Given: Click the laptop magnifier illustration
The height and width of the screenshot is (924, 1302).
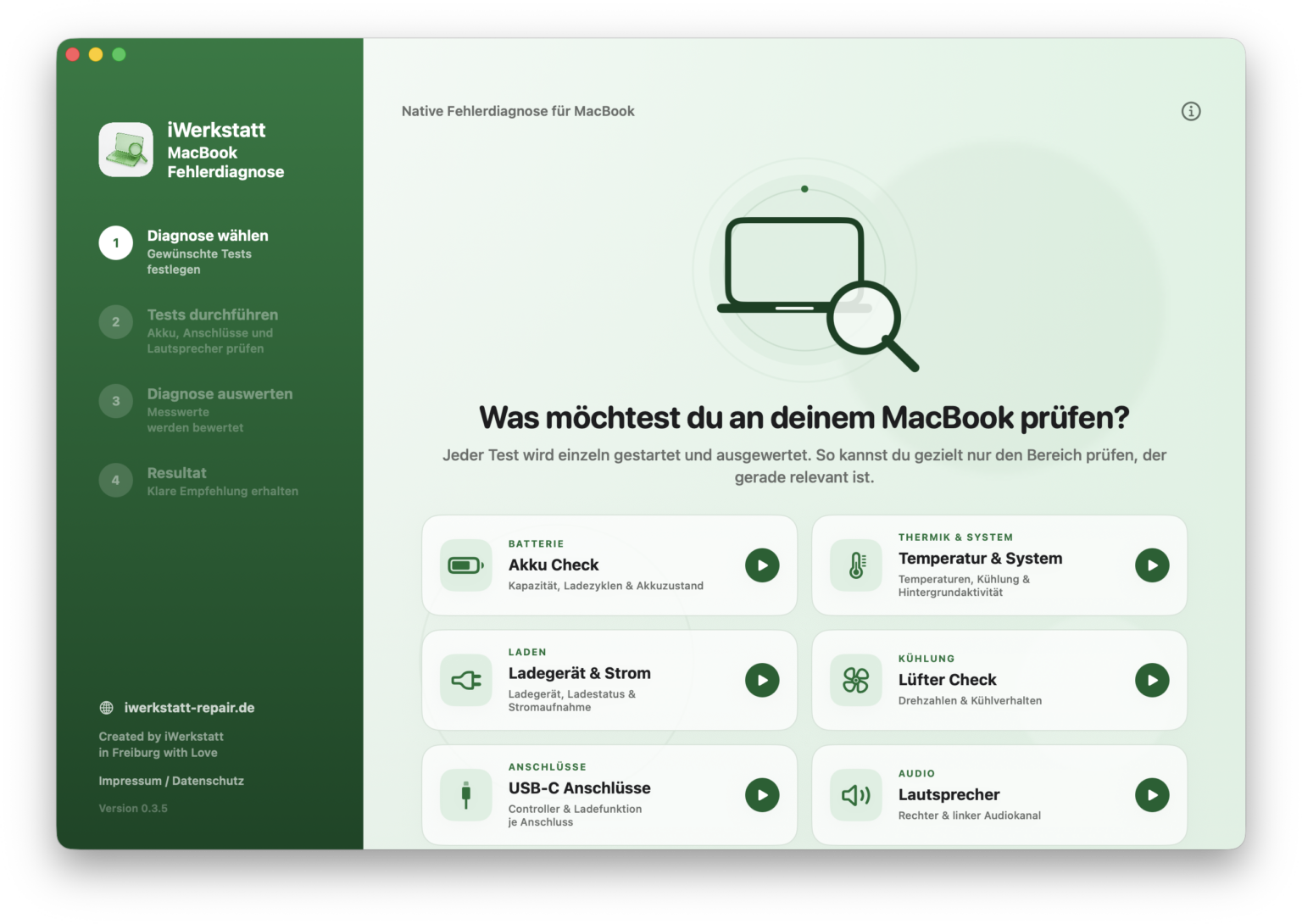Looking at the screenshot, I should click(x=817, y=293).
